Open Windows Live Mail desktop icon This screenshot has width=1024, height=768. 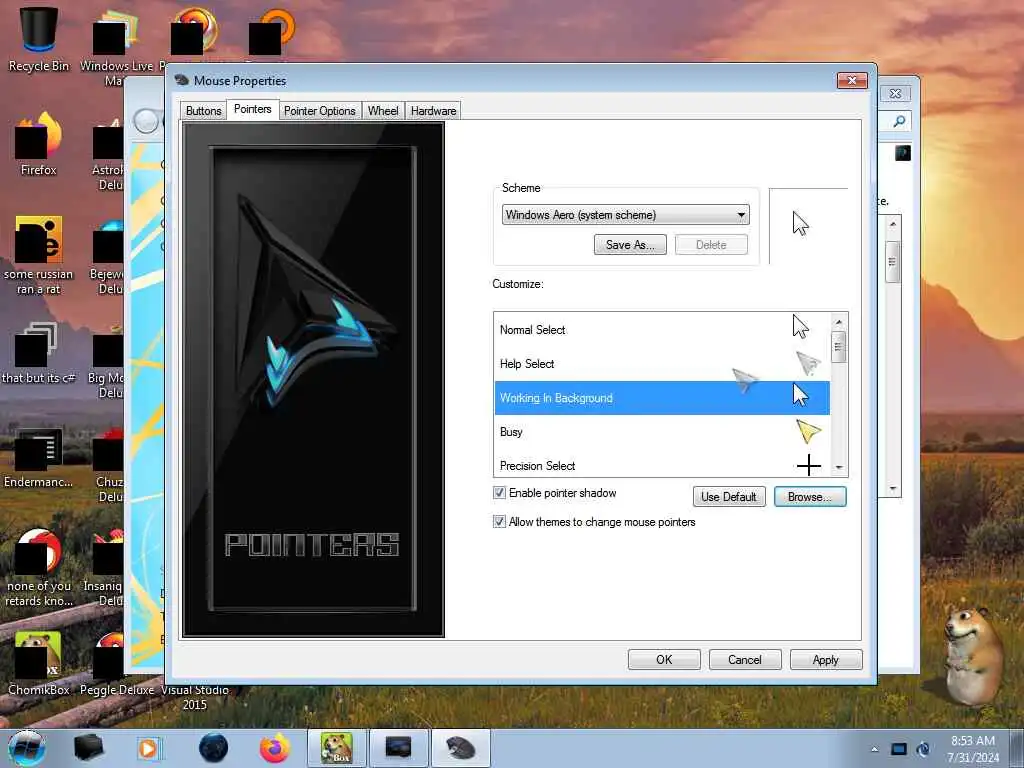click(117, 46)
